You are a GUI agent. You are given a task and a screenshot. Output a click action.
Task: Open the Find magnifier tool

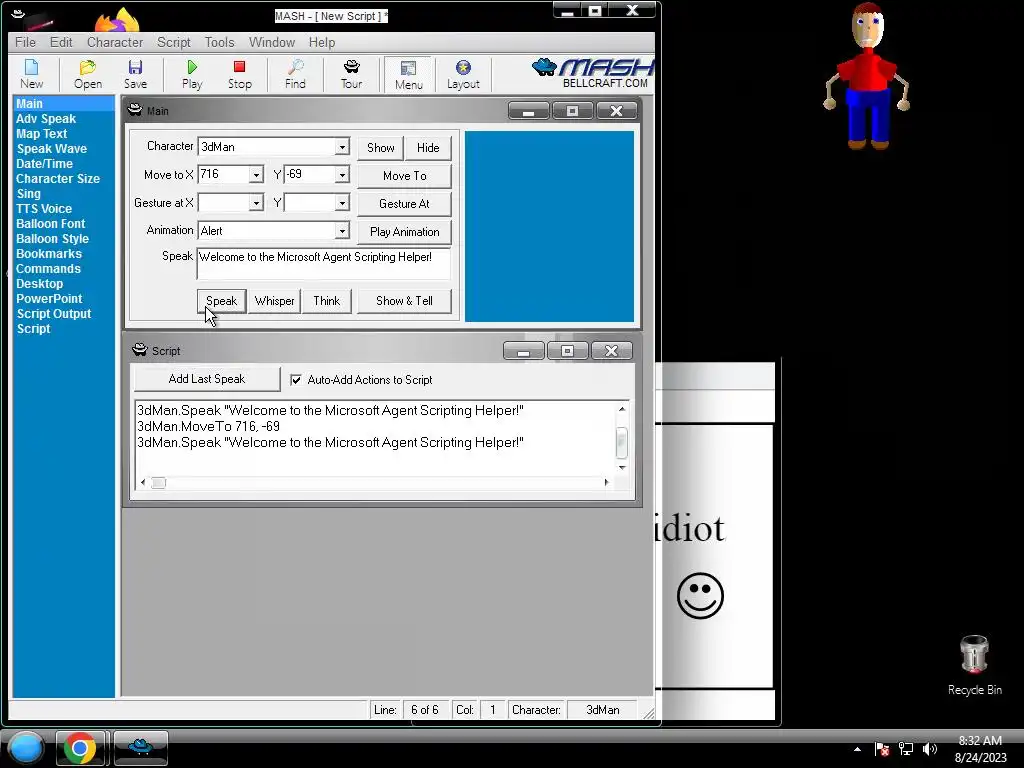295,74
